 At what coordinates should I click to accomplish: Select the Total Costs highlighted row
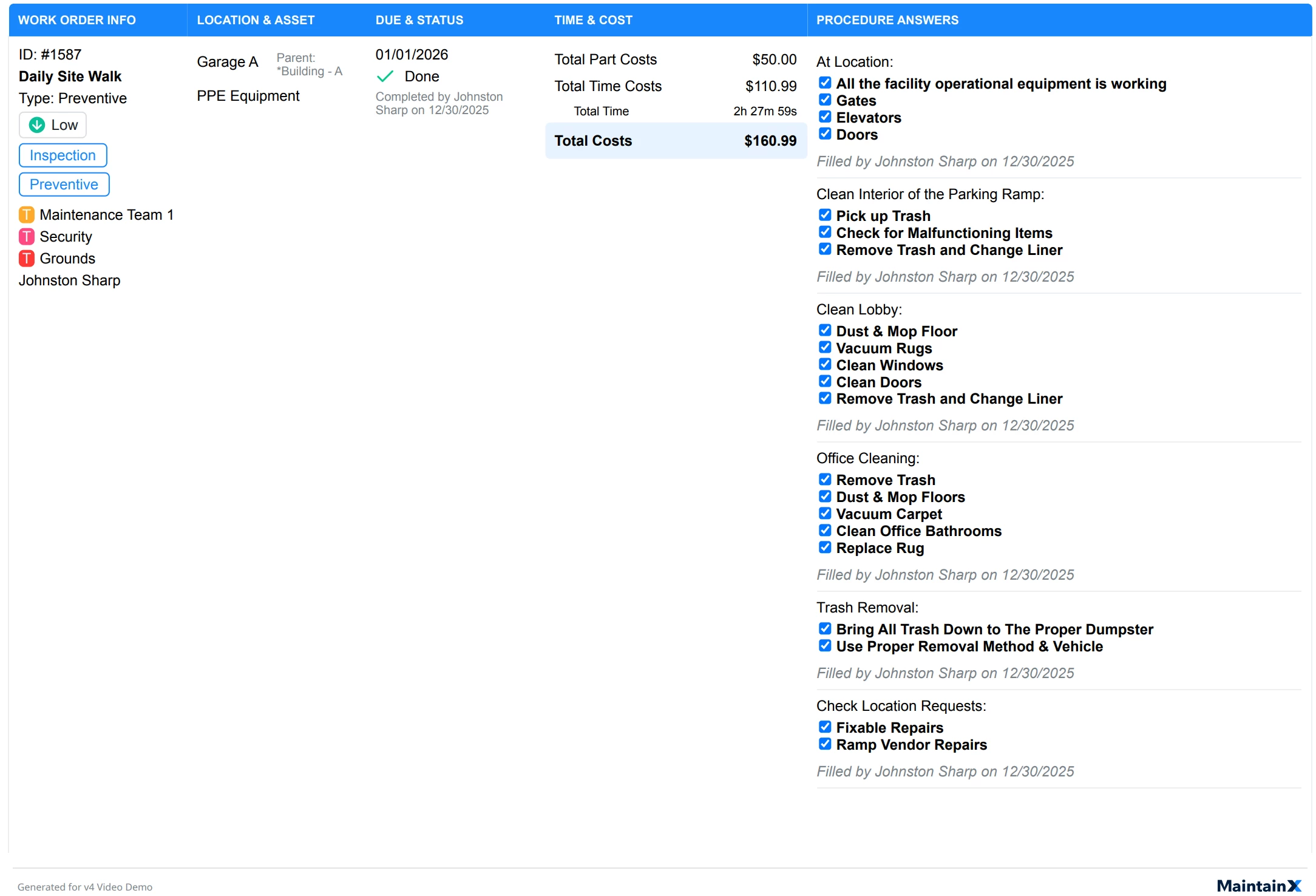tap(675, 141)
